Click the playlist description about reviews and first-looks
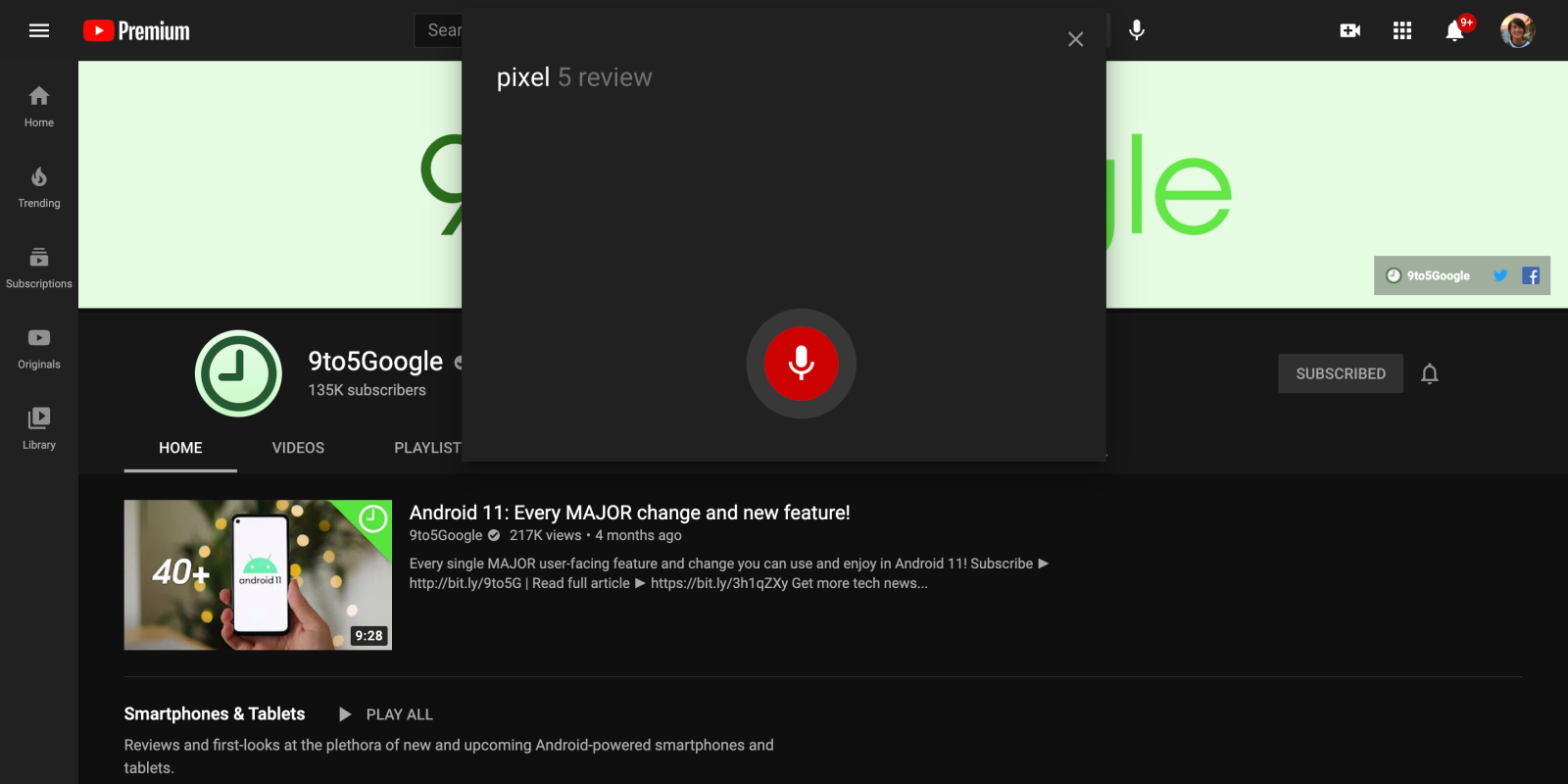This screenshot has width=1568, height=784. pos(449,757)
